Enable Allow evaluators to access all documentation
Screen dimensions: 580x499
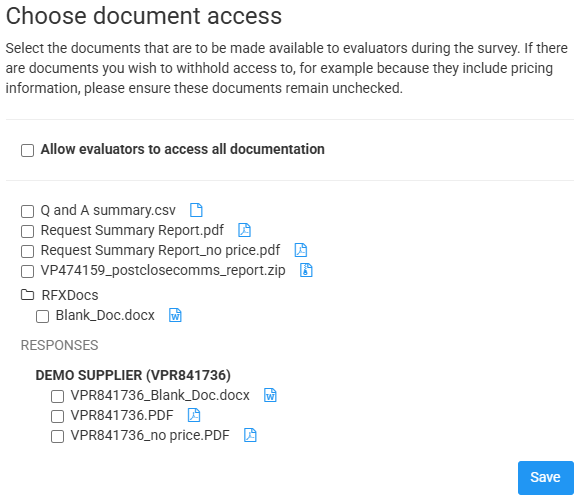(x=27, y=151)
